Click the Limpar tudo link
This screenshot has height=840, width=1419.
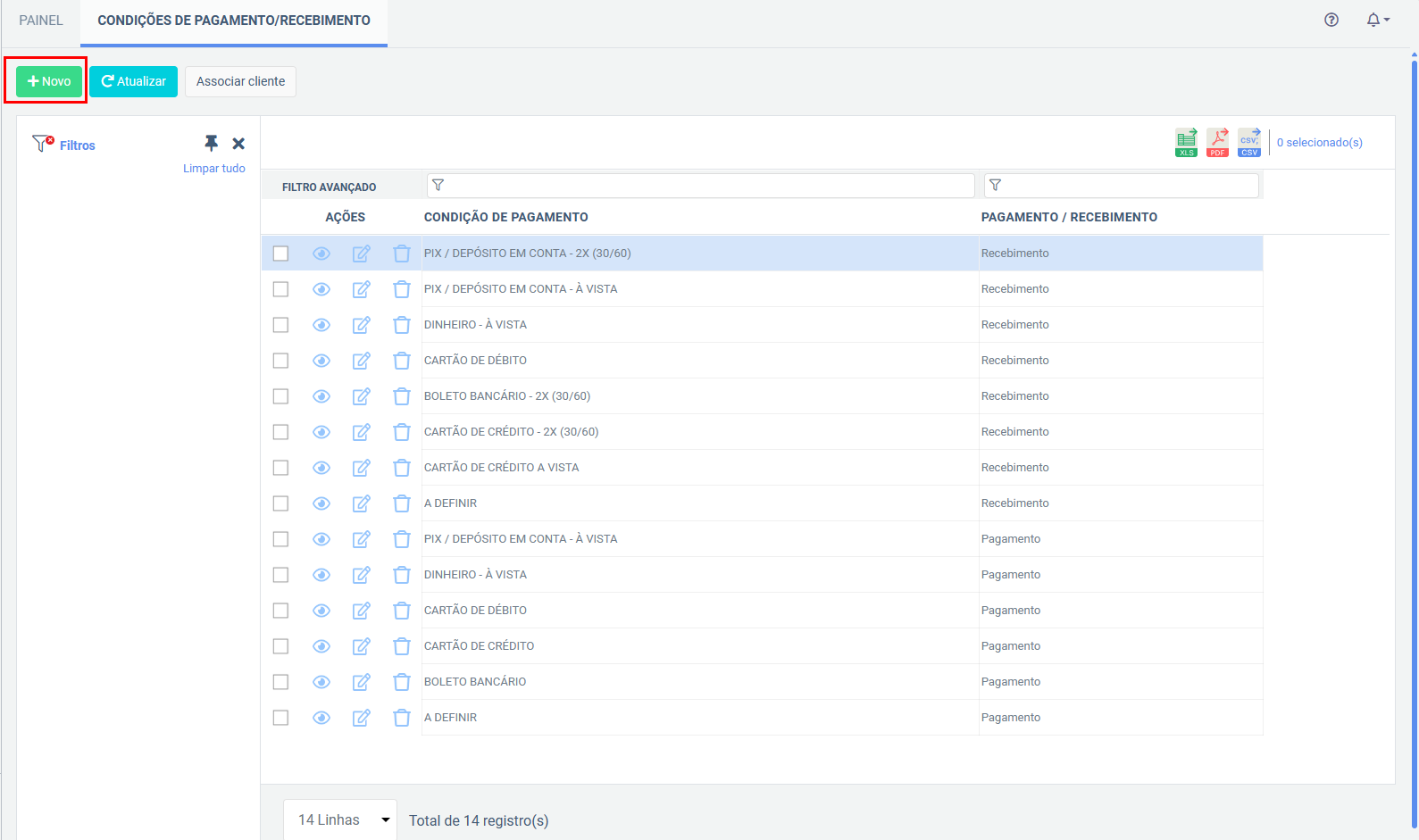(214, 168)
